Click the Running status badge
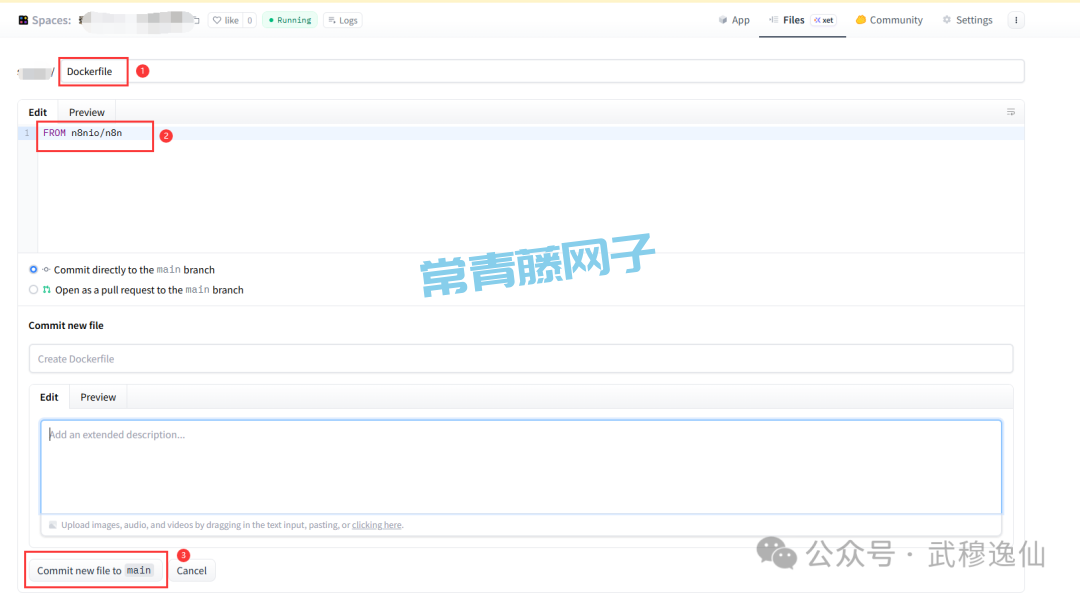The height and width of the screenshot is (597, 1080). (289, 20)
